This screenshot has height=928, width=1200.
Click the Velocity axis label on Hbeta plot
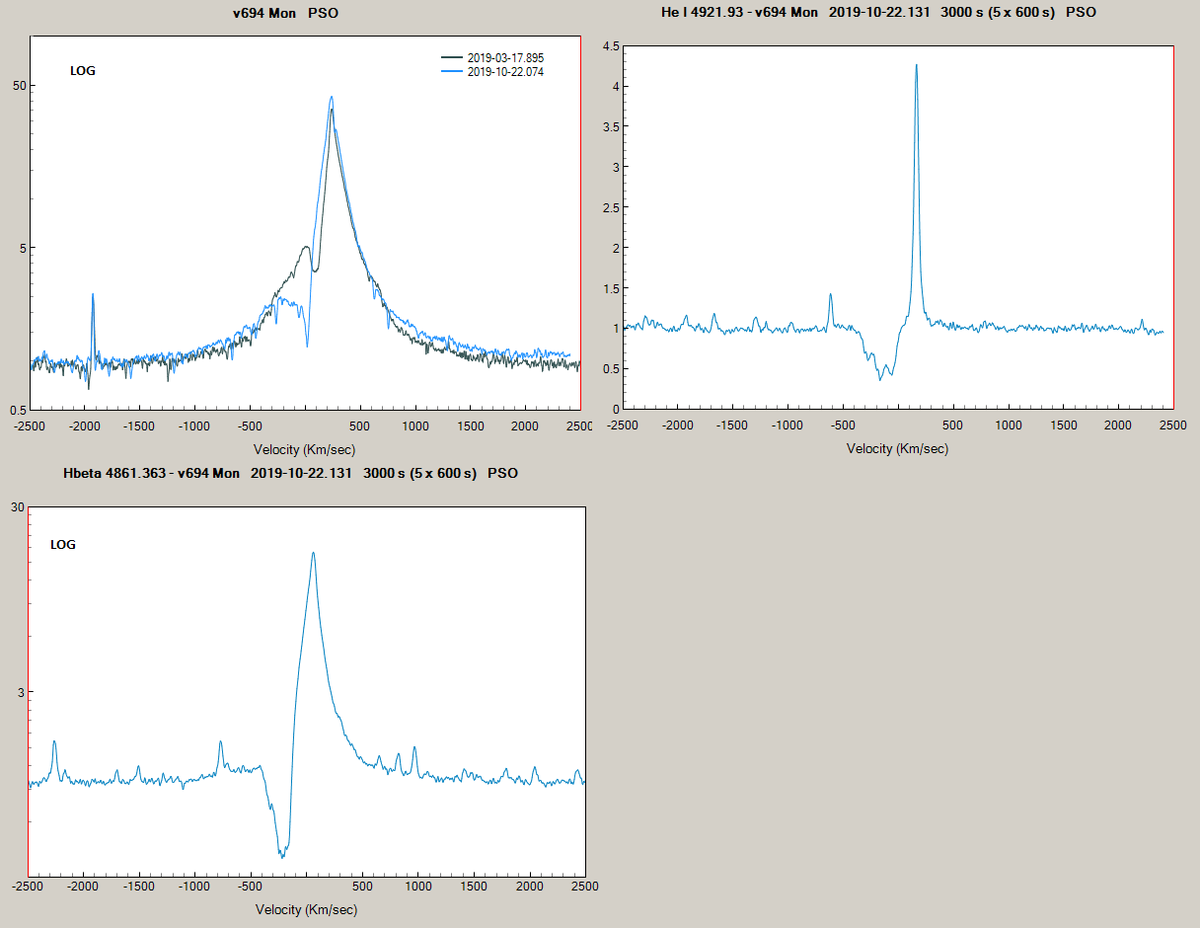tap(308, 910)
